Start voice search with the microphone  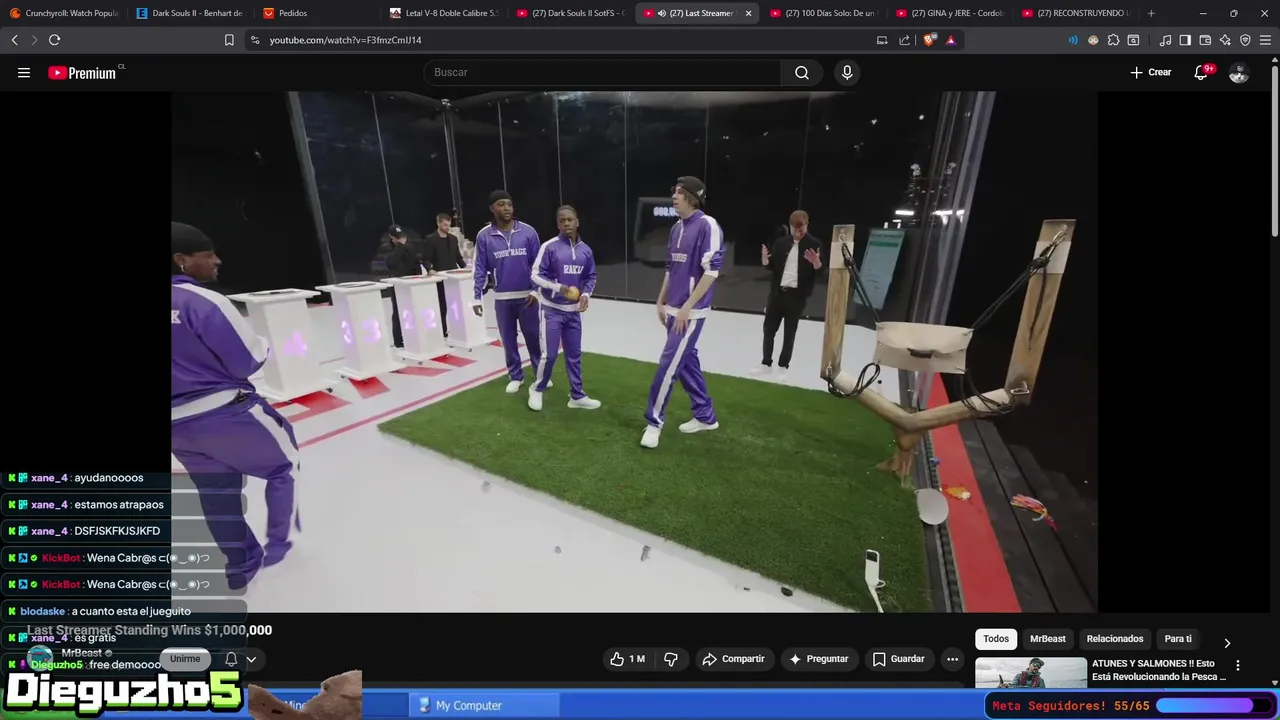[847, 72]
